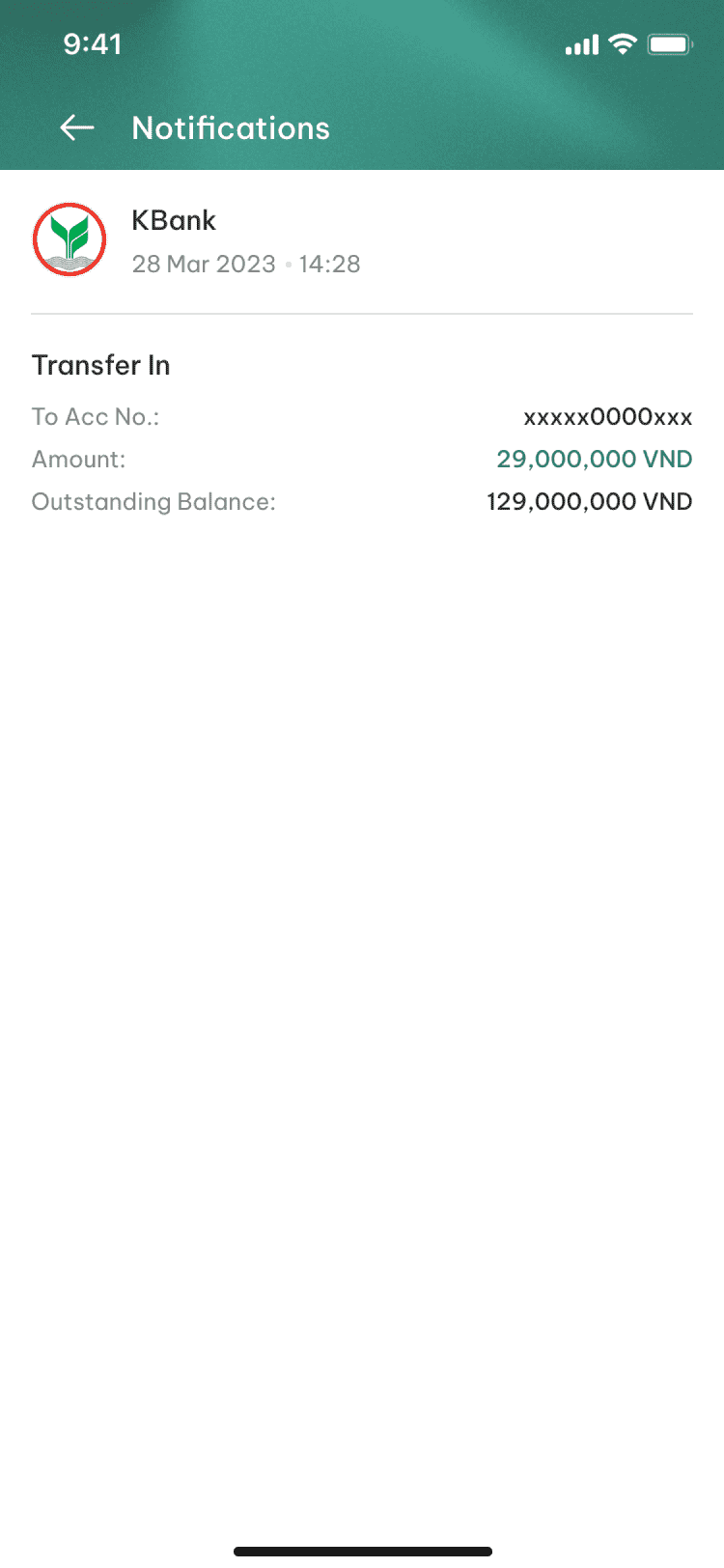Tap the 9:41 clock in status bar
Image resolution: width=724 pixels, height=1568 pixels.
pyautogui.click(x=93, y=44)
